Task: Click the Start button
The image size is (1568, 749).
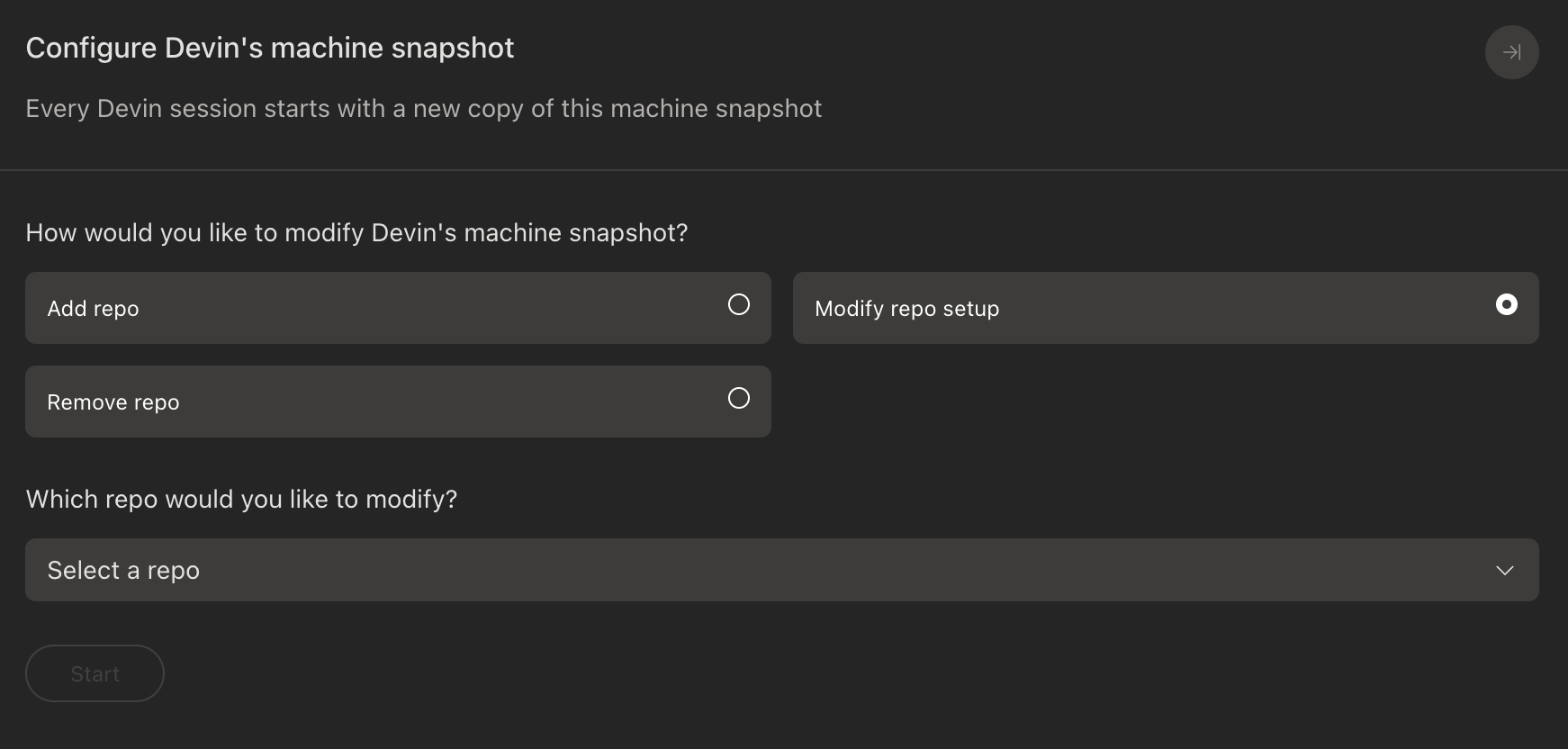Action: point(95,673)
